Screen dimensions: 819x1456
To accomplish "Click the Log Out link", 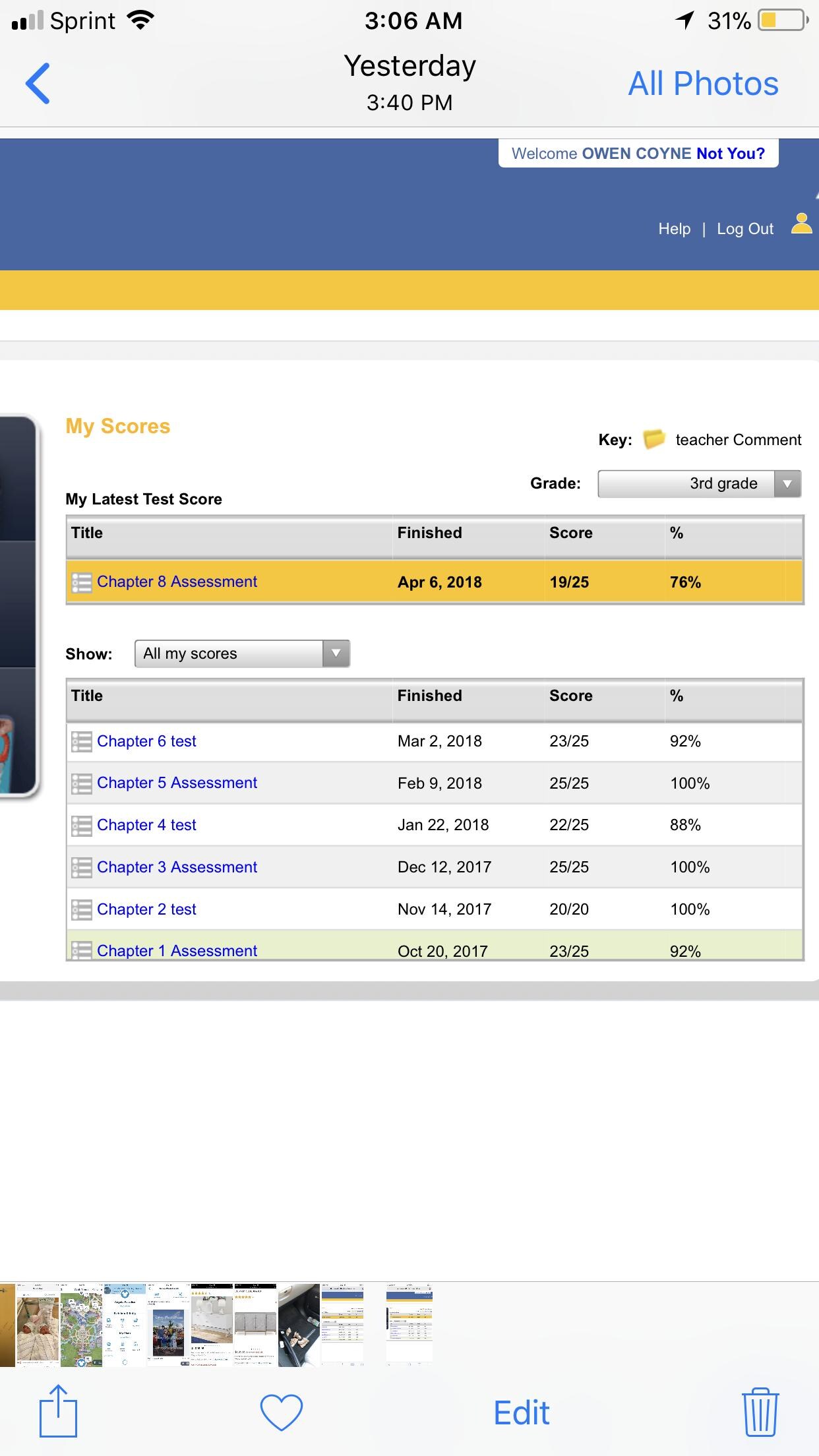I will click(745, 229).
